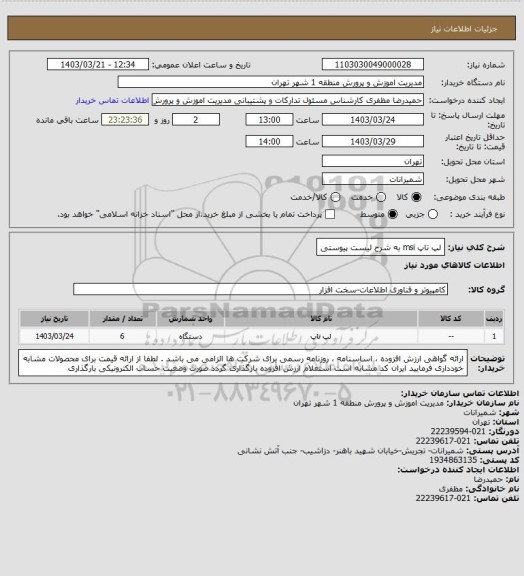
Task: Click the لپ تاپ cell in goods table
Action: [x=321, y=336]
